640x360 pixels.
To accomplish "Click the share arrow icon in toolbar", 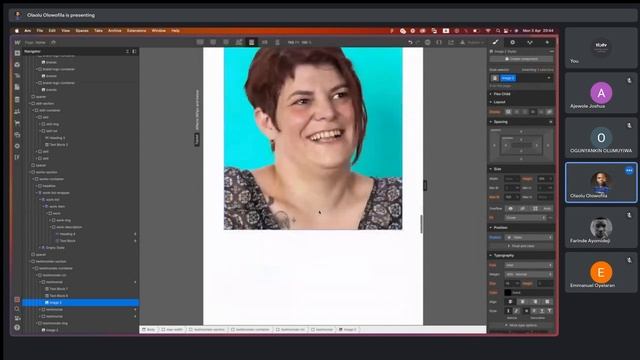I will [x=451, y=42].
